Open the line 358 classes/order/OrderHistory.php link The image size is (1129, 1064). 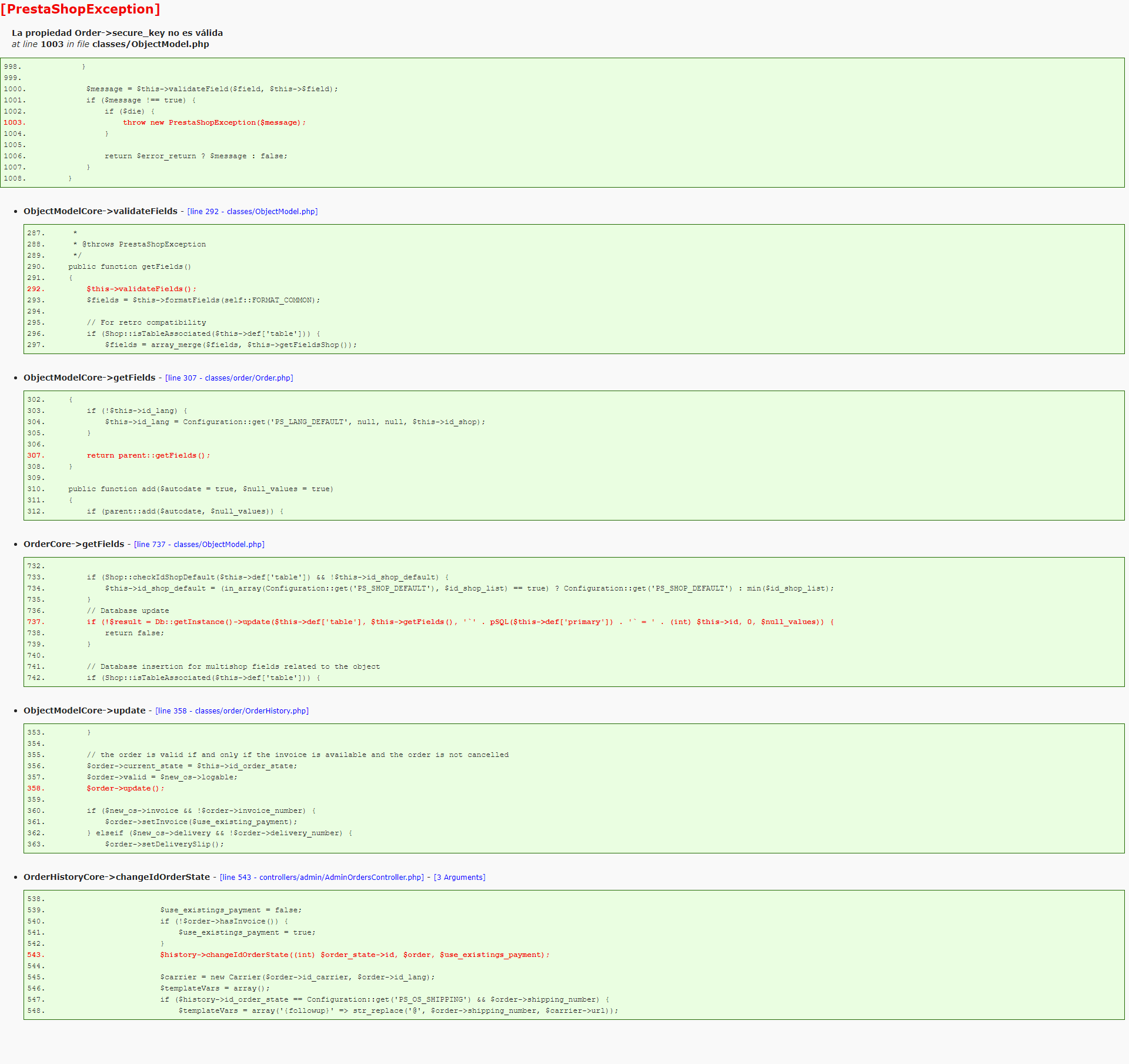pyautogui.click(x=232, y=711)
